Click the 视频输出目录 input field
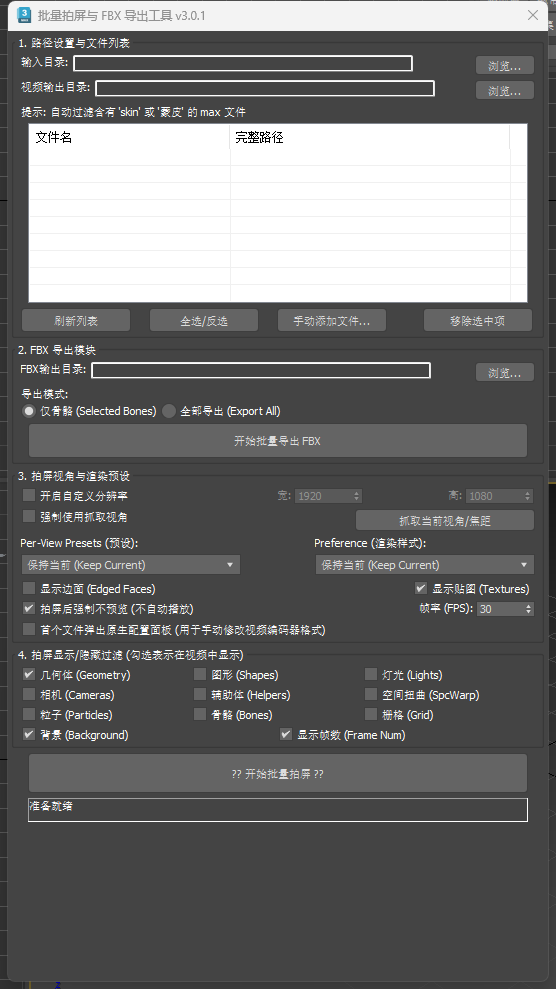 point(265,88)
